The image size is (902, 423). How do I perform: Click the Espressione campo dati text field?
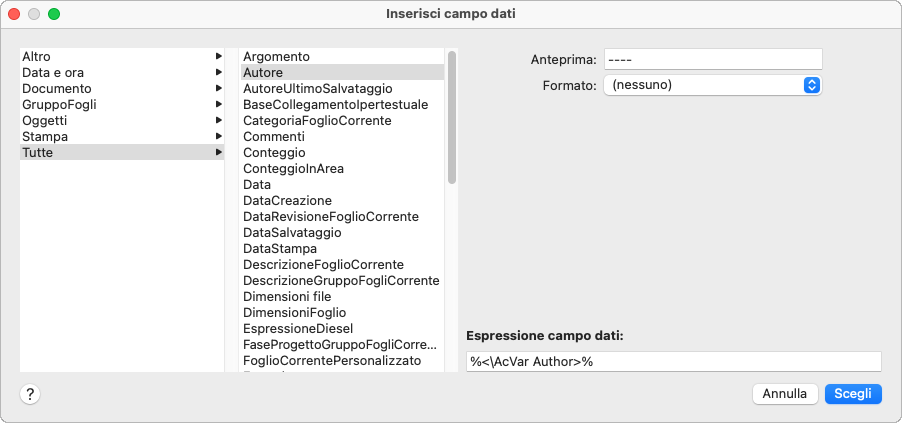[673, 361]
